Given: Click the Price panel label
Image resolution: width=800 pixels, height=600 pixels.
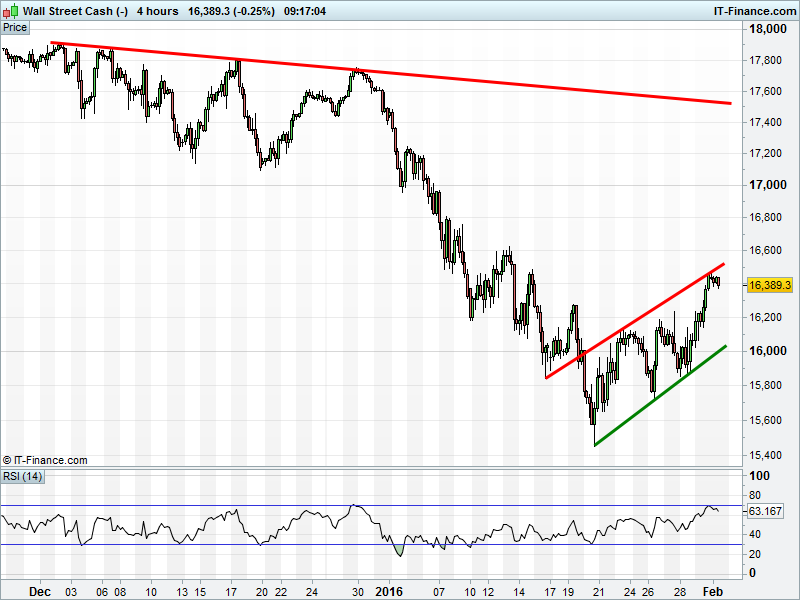Looking at the screenshot, I should click(x=15, y=27).
